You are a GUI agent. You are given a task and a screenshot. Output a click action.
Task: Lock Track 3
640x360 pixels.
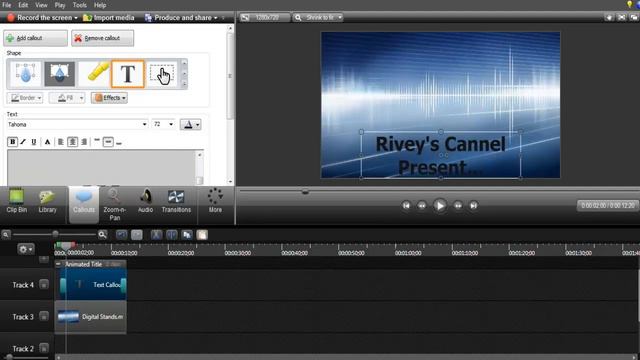pyautogui.click(x=44, y=316)
